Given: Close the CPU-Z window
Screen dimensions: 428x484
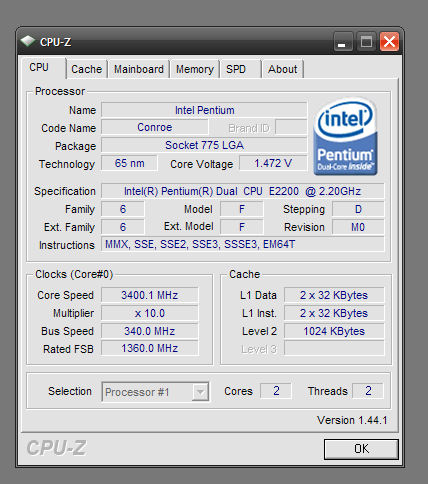Looking at the screenshot, I should 389,42.
